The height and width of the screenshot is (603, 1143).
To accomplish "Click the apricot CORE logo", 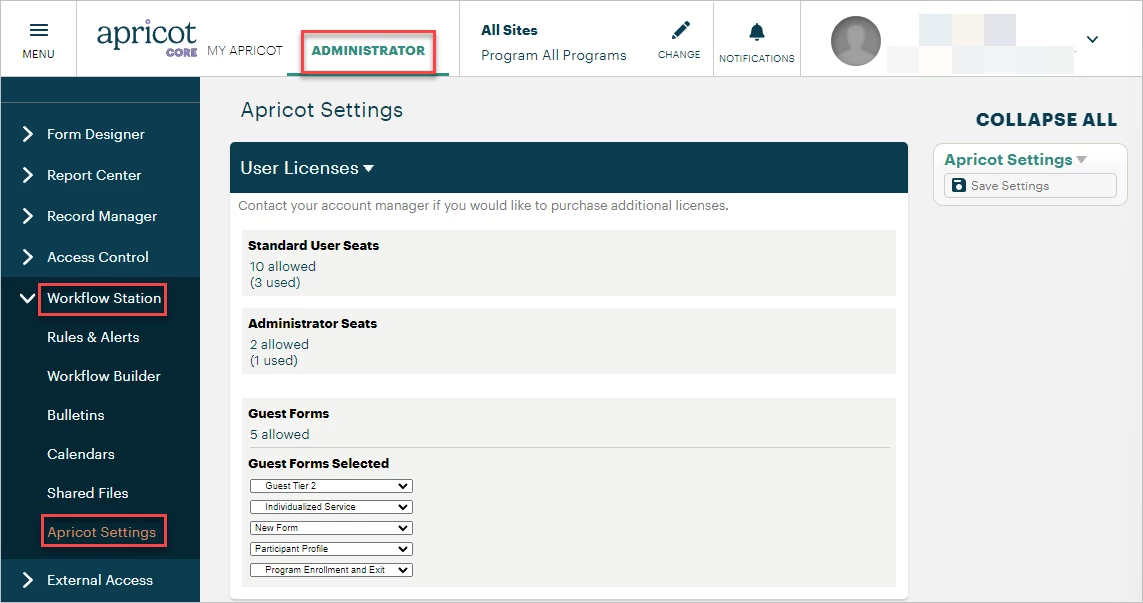I will [x=147, y=39].
